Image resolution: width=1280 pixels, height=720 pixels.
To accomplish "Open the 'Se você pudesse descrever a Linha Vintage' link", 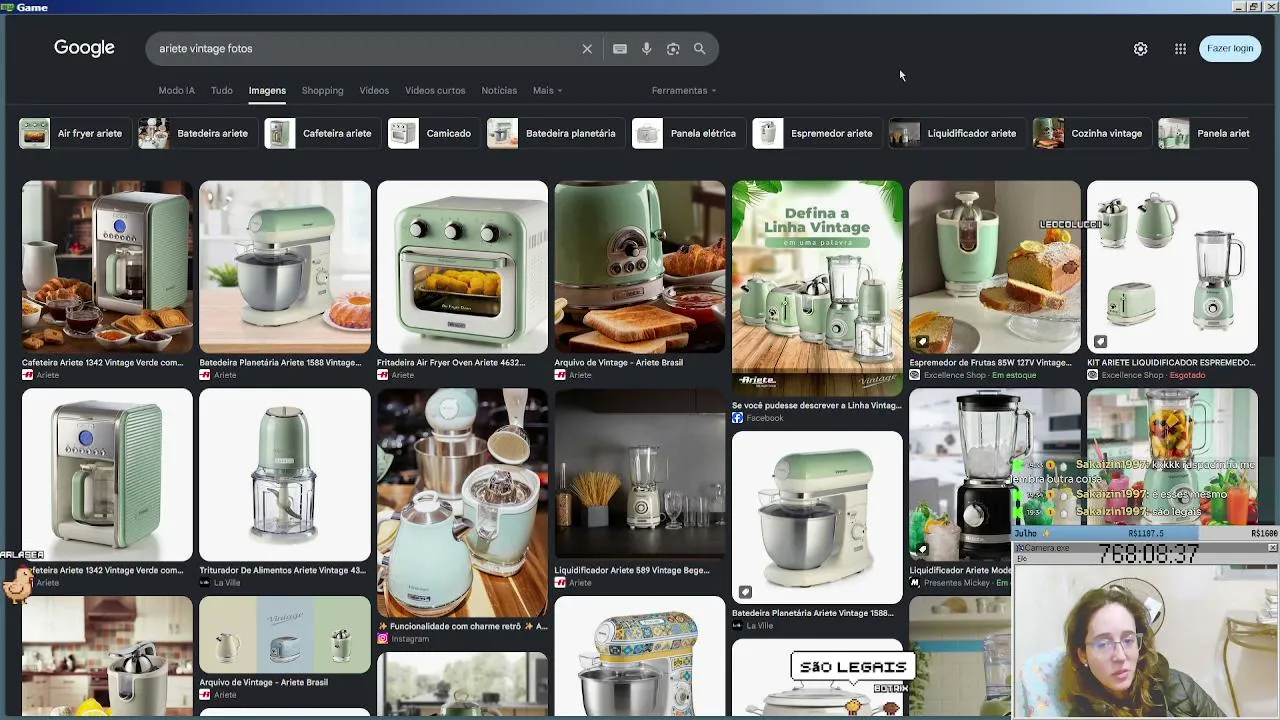I will 816,406.
